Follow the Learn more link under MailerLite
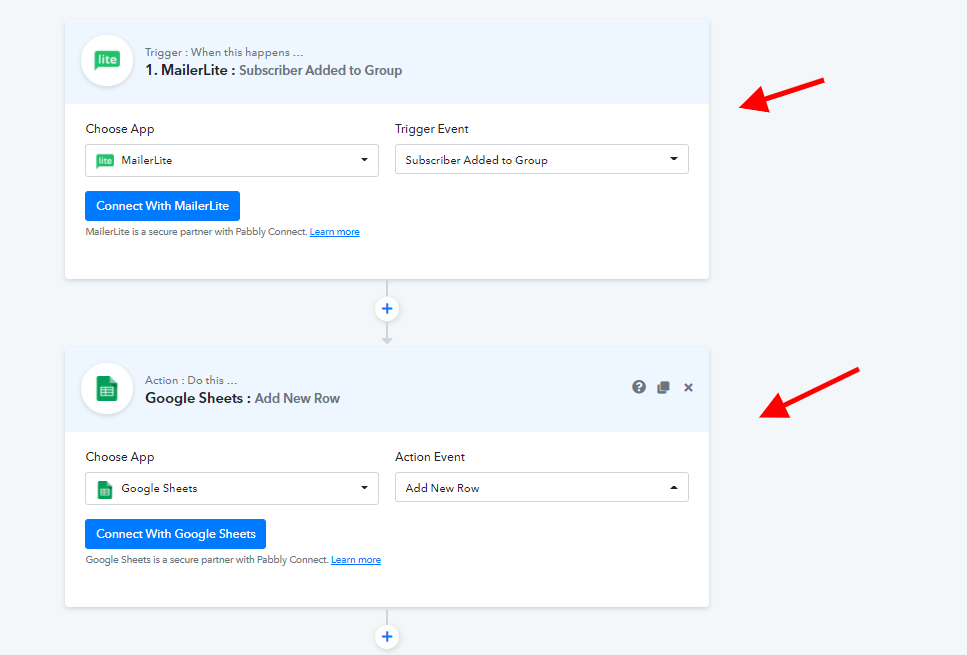This screenshot has height=655, width=967. 334,232
